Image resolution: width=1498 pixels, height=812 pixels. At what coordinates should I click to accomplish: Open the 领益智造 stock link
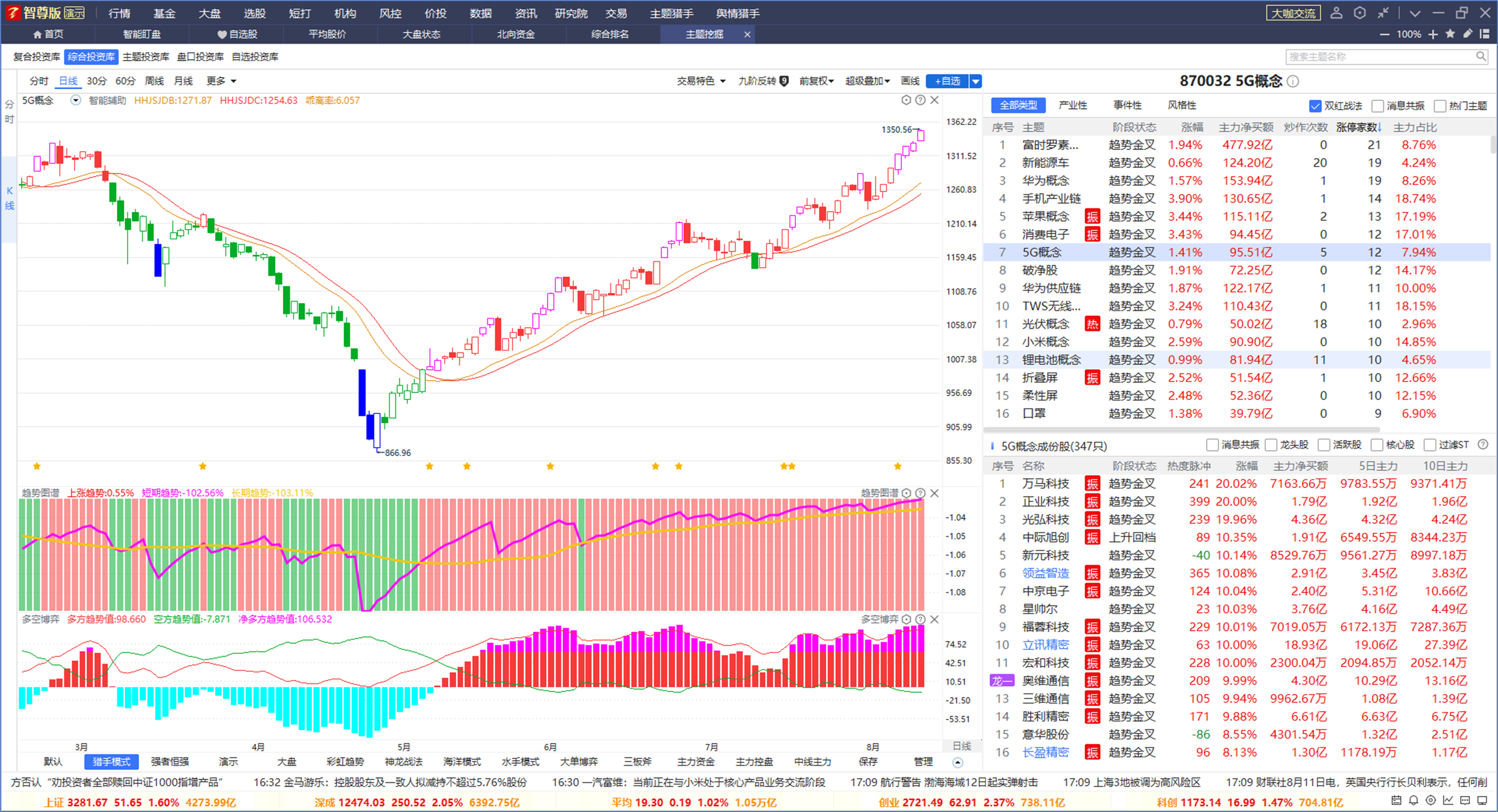pos(1046,574)
